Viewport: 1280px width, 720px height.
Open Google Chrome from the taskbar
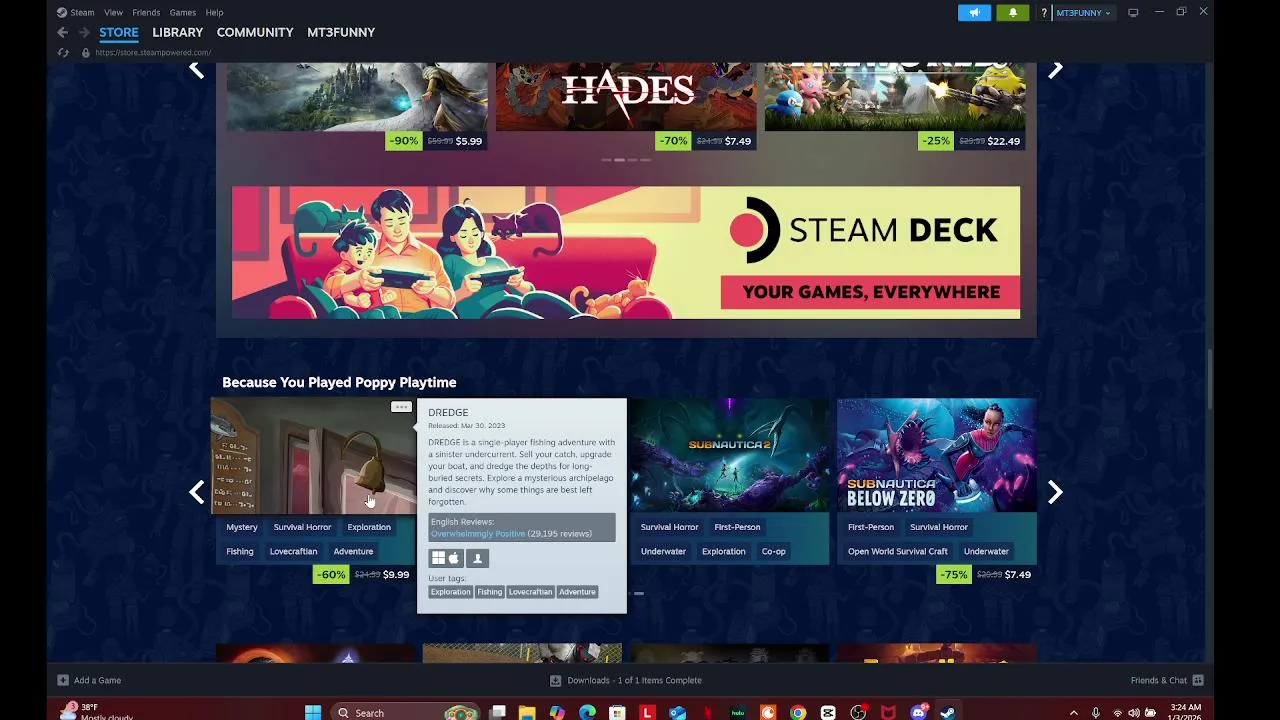tap(798, 712)
